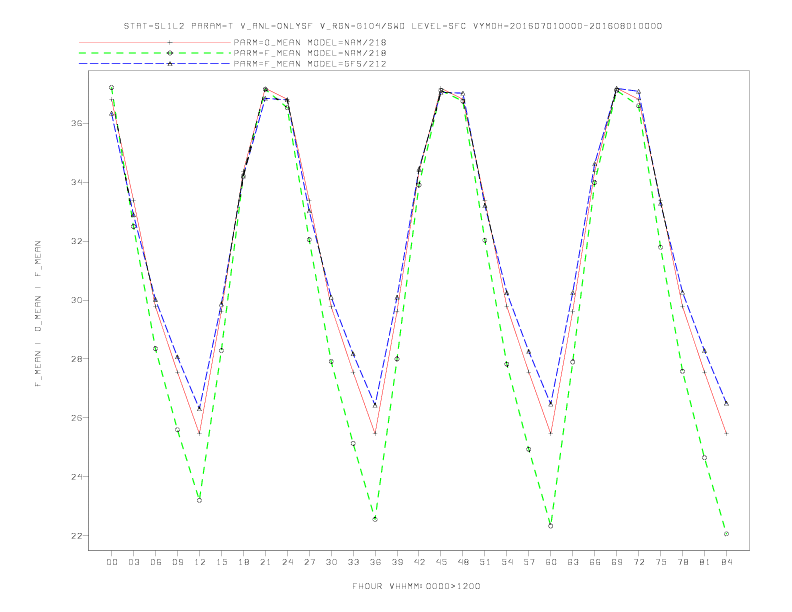Click x-axis tick label 57
The width and height of the screenshot is (792, 612).
coord(529,562)
